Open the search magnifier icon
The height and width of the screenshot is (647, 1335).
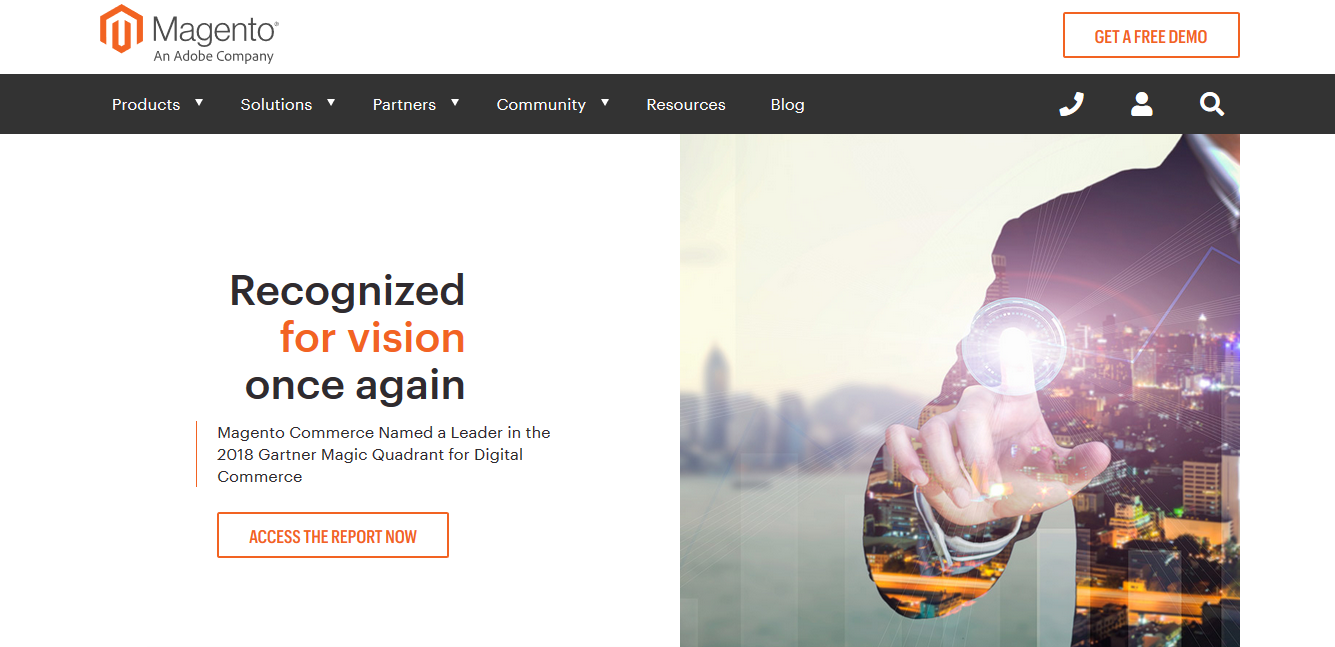coord(1212,104)
